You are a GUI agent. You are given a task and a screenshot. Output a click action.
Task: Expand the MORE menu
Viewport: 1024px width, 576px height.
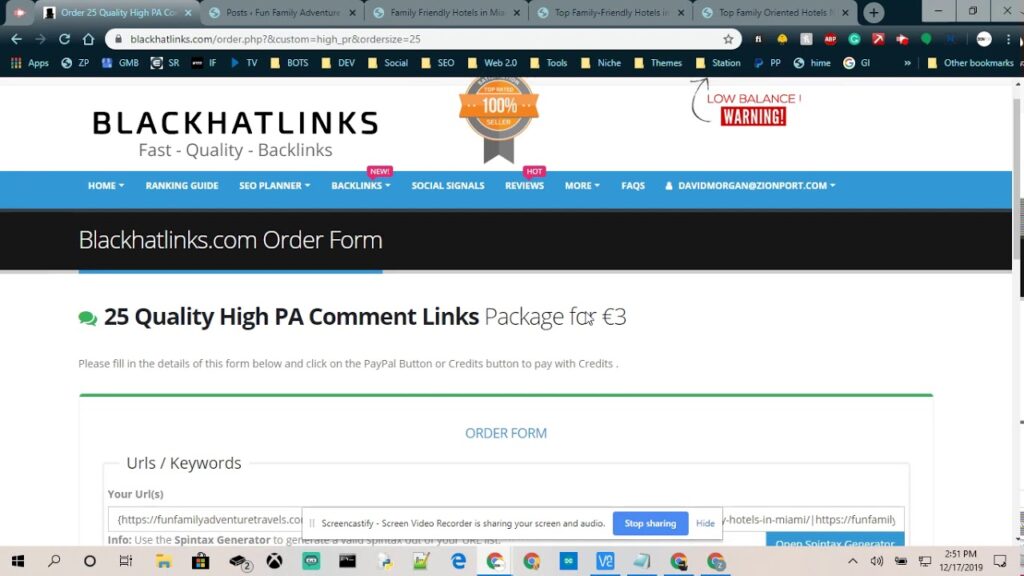click(582, 185)
